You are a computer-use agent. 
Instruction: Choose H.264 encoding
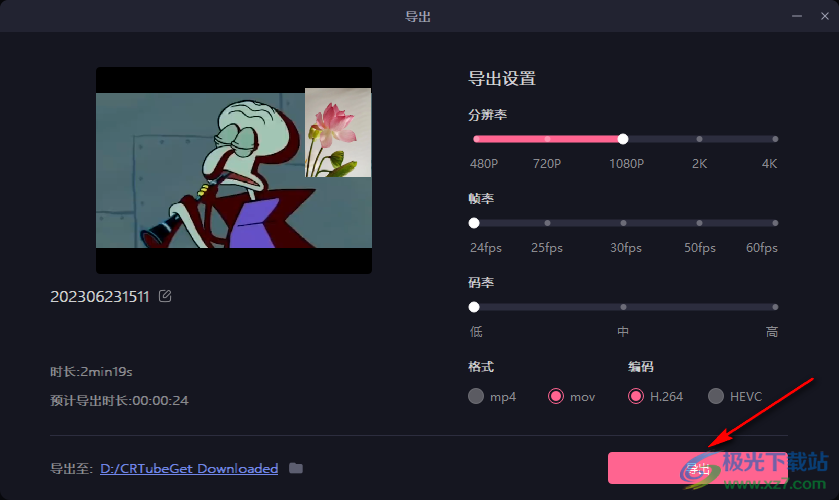(x=636, y=396)
